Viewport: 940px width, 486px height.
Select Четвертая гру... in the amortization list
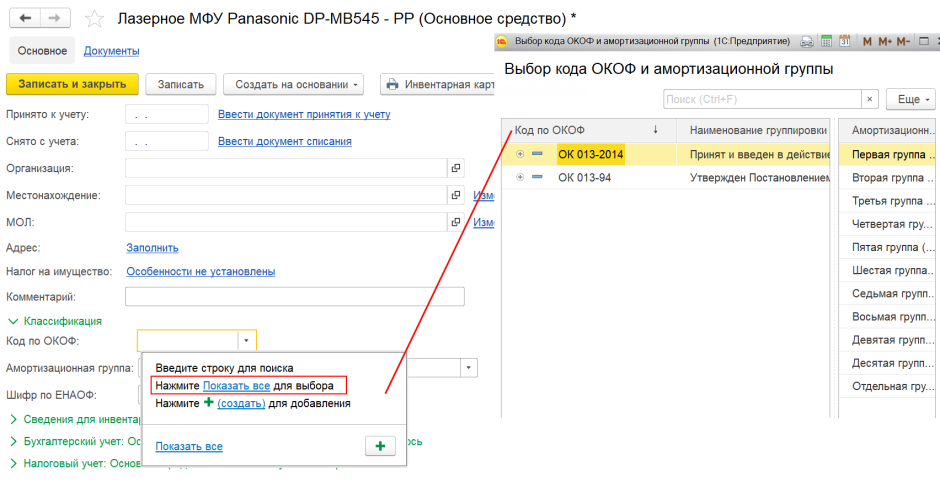(x=888, y=224)
